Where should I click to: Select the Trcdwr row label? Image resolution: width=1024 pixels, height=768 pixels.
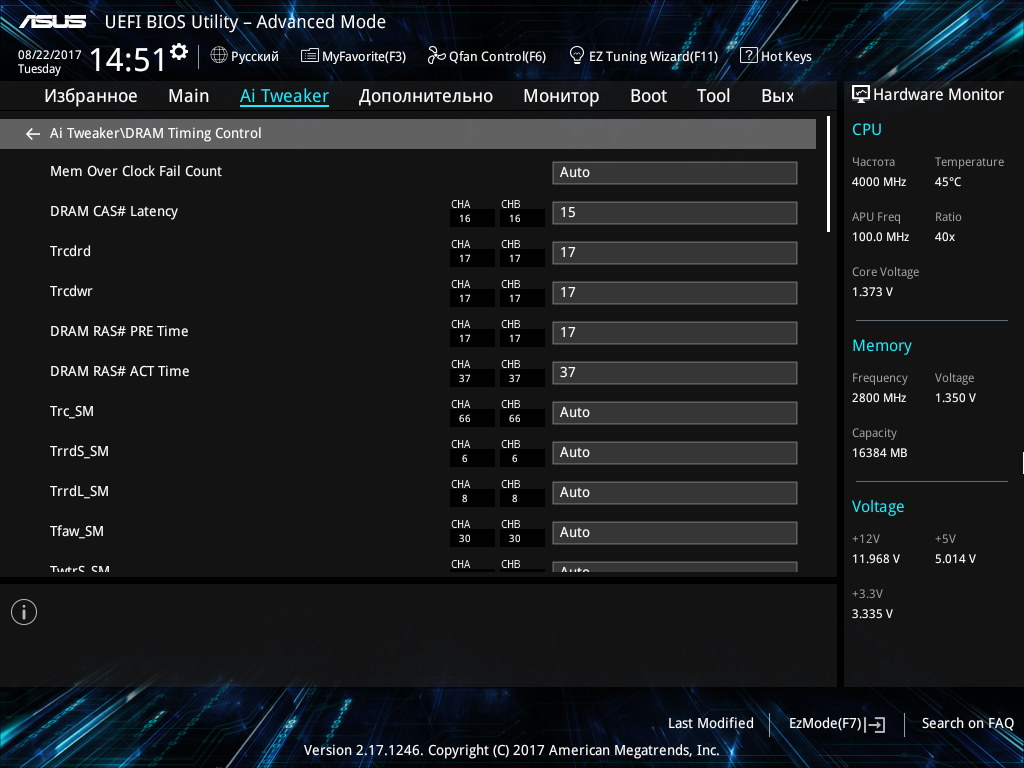tap(71, 291)
